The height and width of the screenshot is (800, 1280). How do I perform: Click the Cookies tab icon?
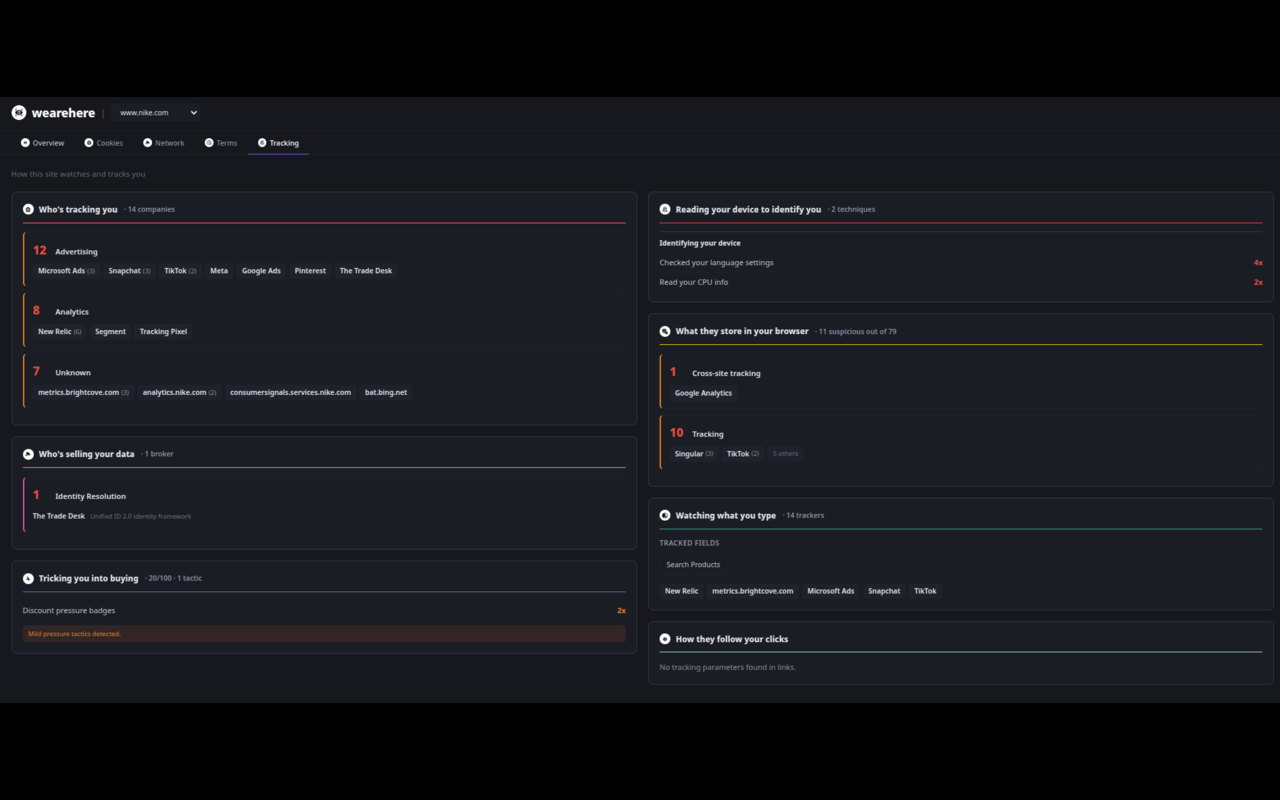click(x=88, y=143)
